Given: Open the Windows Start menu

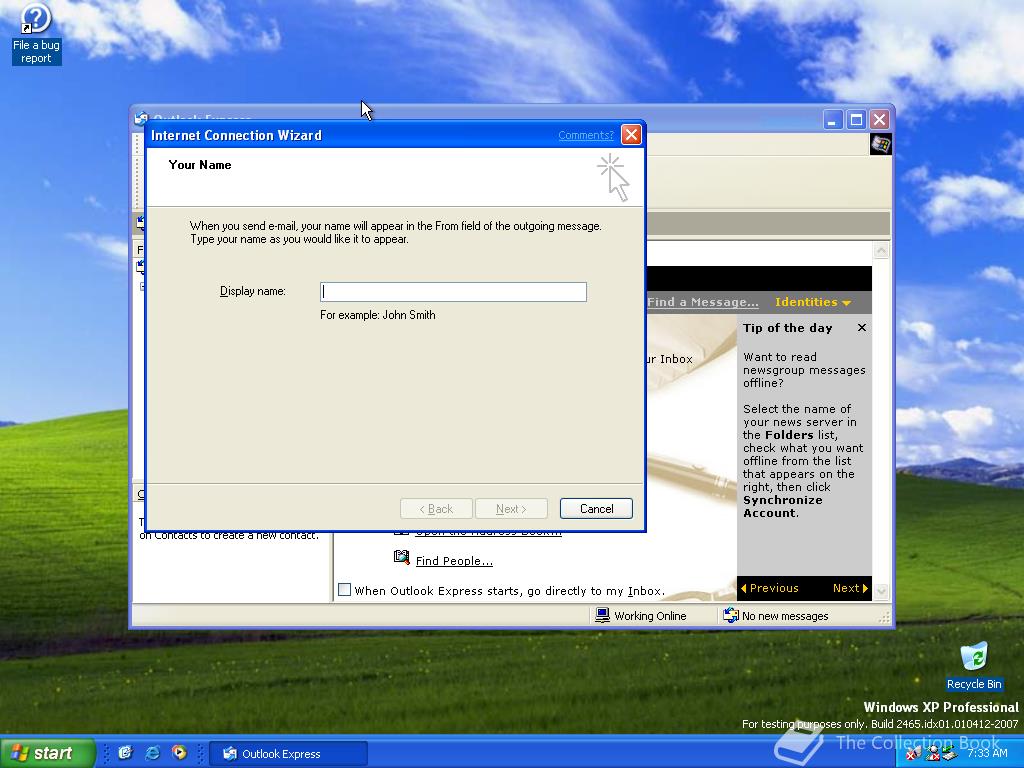Looking at the screenshot, I should pyautogui.click(x=47, y=753).
